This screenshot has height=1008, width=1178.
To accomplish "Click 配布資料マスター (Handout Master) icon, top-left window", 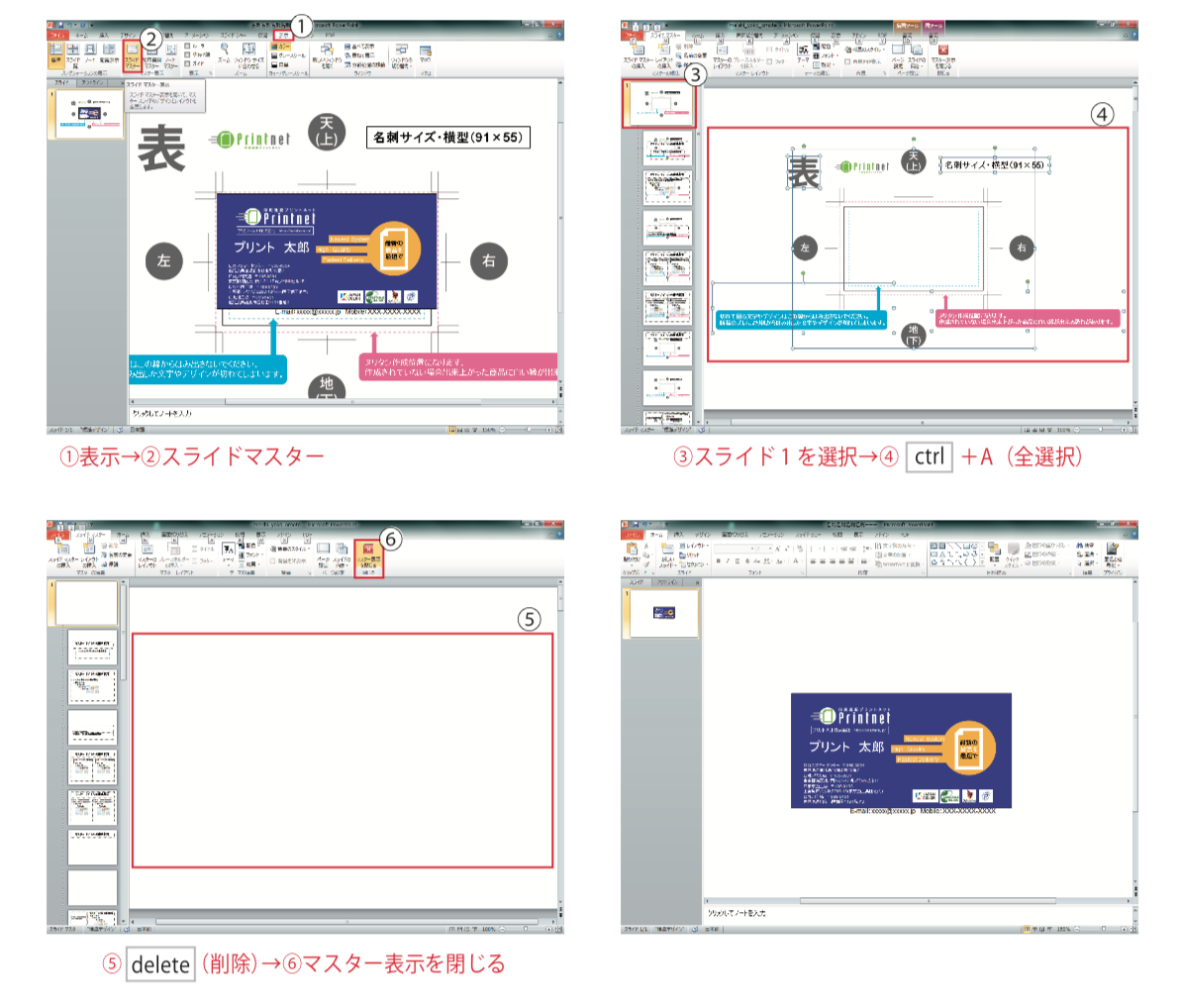I will click(151, 57).
